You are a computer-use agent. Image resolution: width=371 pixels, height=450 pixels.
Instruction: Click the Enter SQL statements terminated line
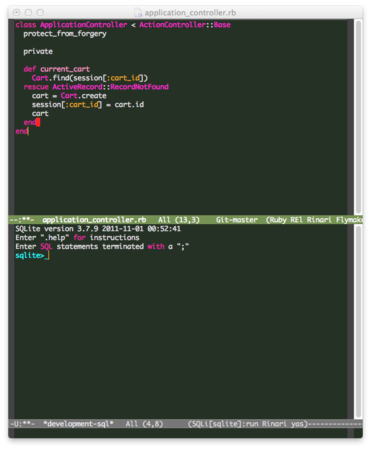pos(102,247)
